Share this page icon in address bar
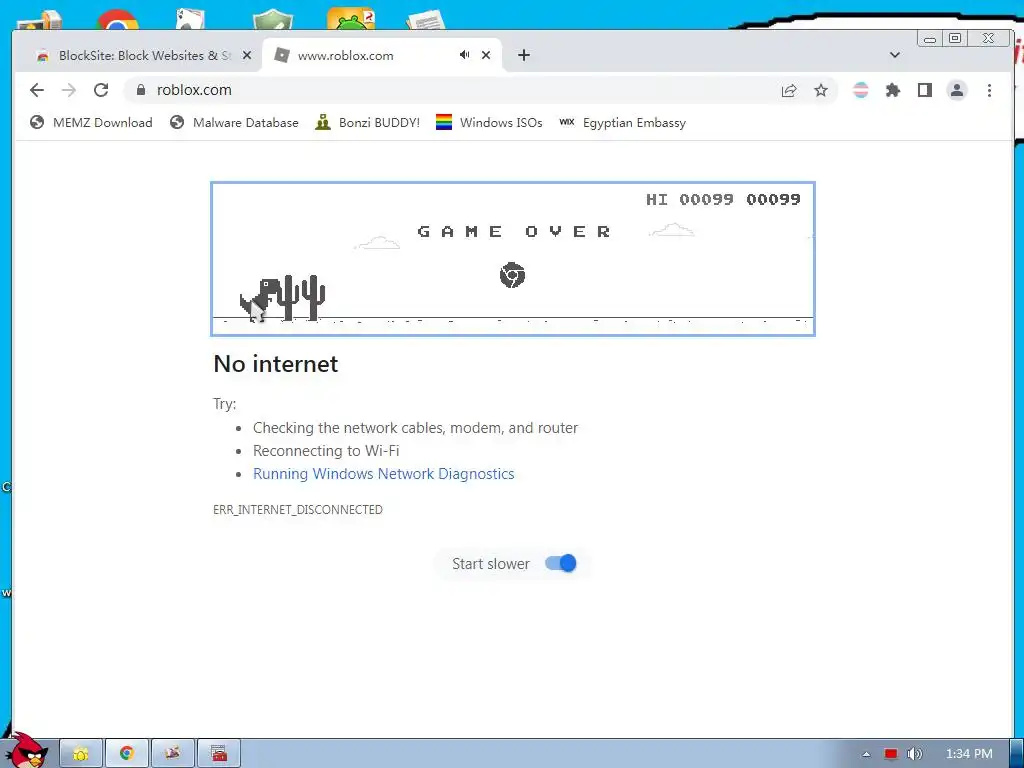The height and width of the screenshot is (768, 1024). [x=789, y=90]
